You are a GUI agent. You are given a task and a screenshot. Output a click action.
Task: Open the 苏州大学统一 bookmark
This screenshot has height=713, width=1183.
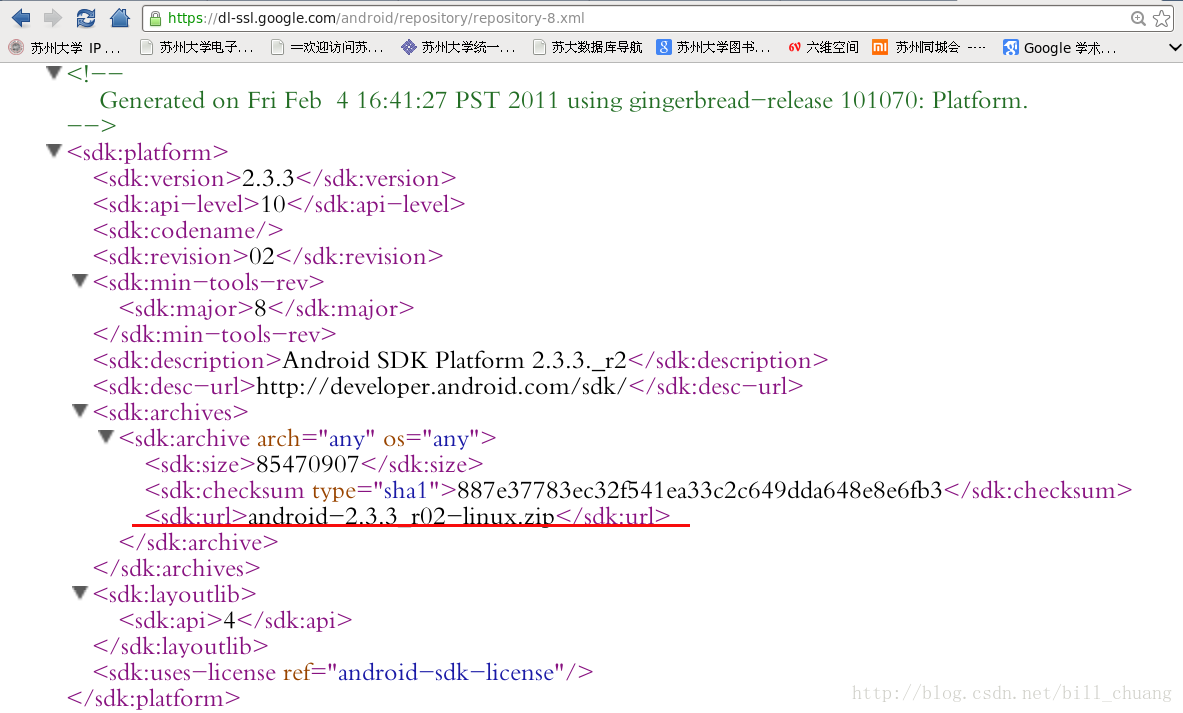[458, 48]
